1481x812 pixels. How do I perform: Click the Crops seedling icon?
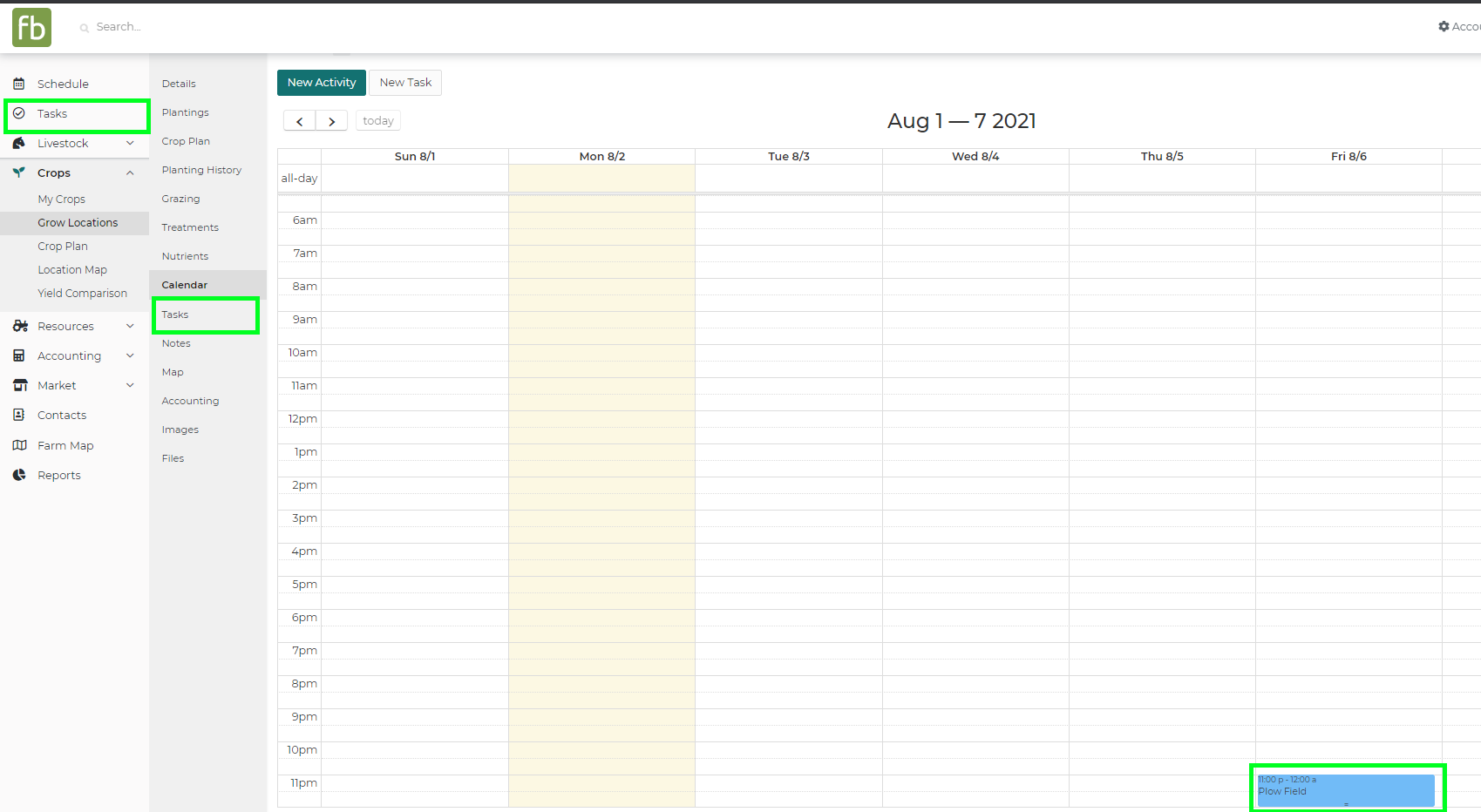coord(19,173)
